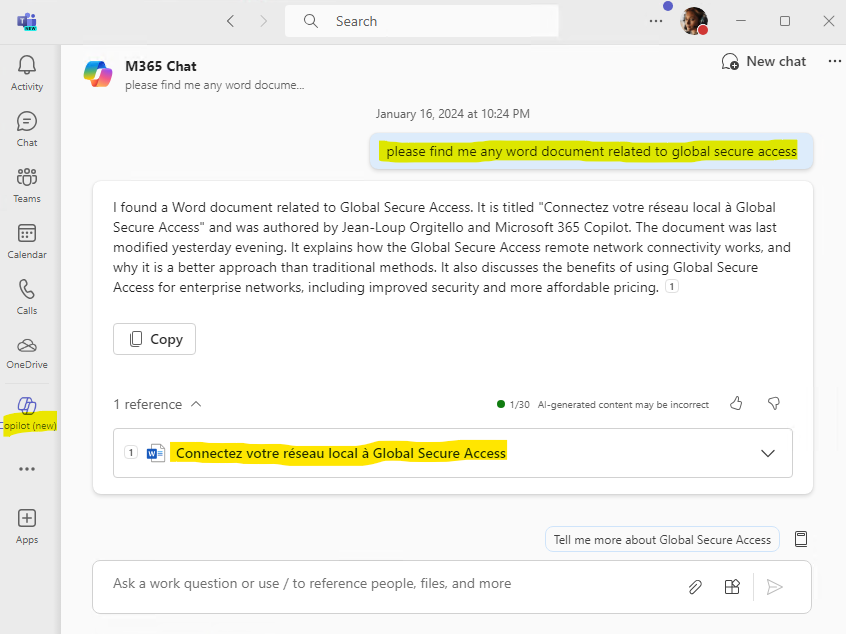846x634 pixels.
Task: Click the Word file icon in reference
Action: tap(155, 453)
